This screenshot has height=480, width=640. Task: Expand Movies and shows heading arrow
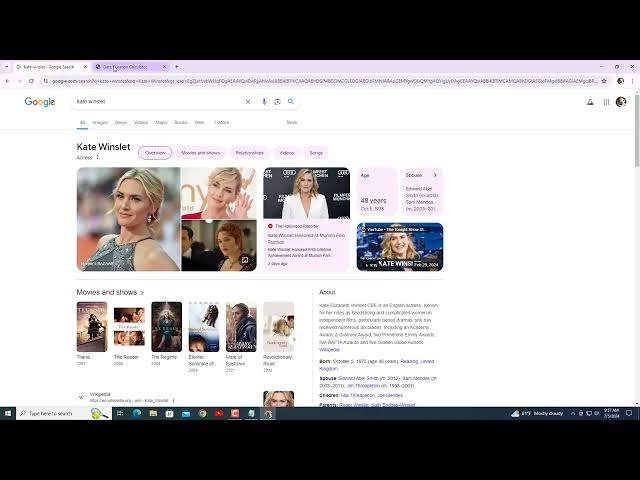click(142, 293)
